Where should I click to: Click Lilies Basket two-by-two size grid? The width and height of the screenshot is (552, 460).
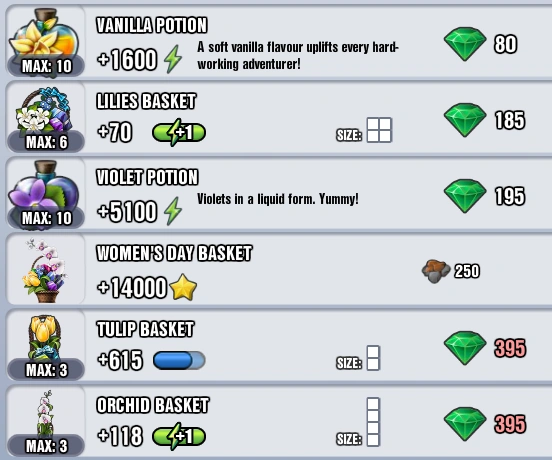379,130
